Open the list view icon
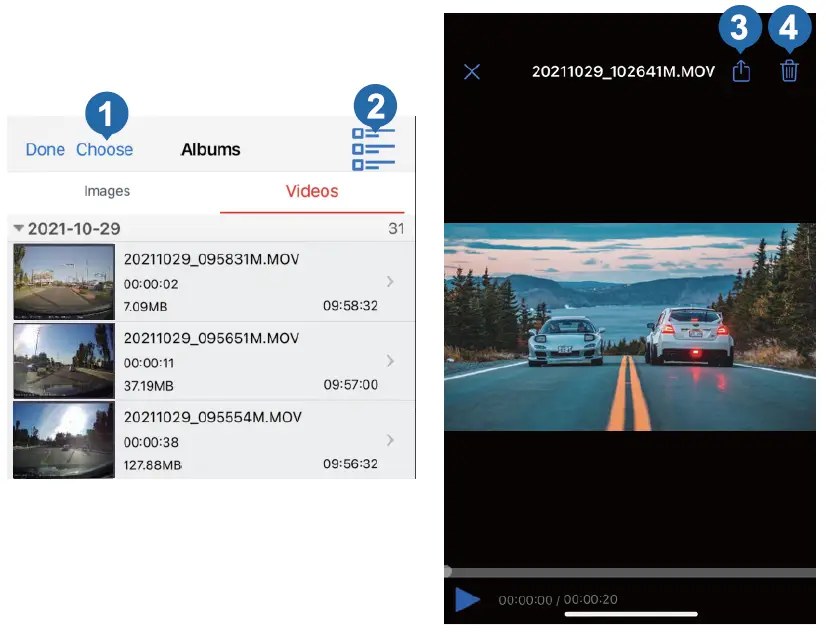Viewport: 826px width, 632px height. click(374, 150)
